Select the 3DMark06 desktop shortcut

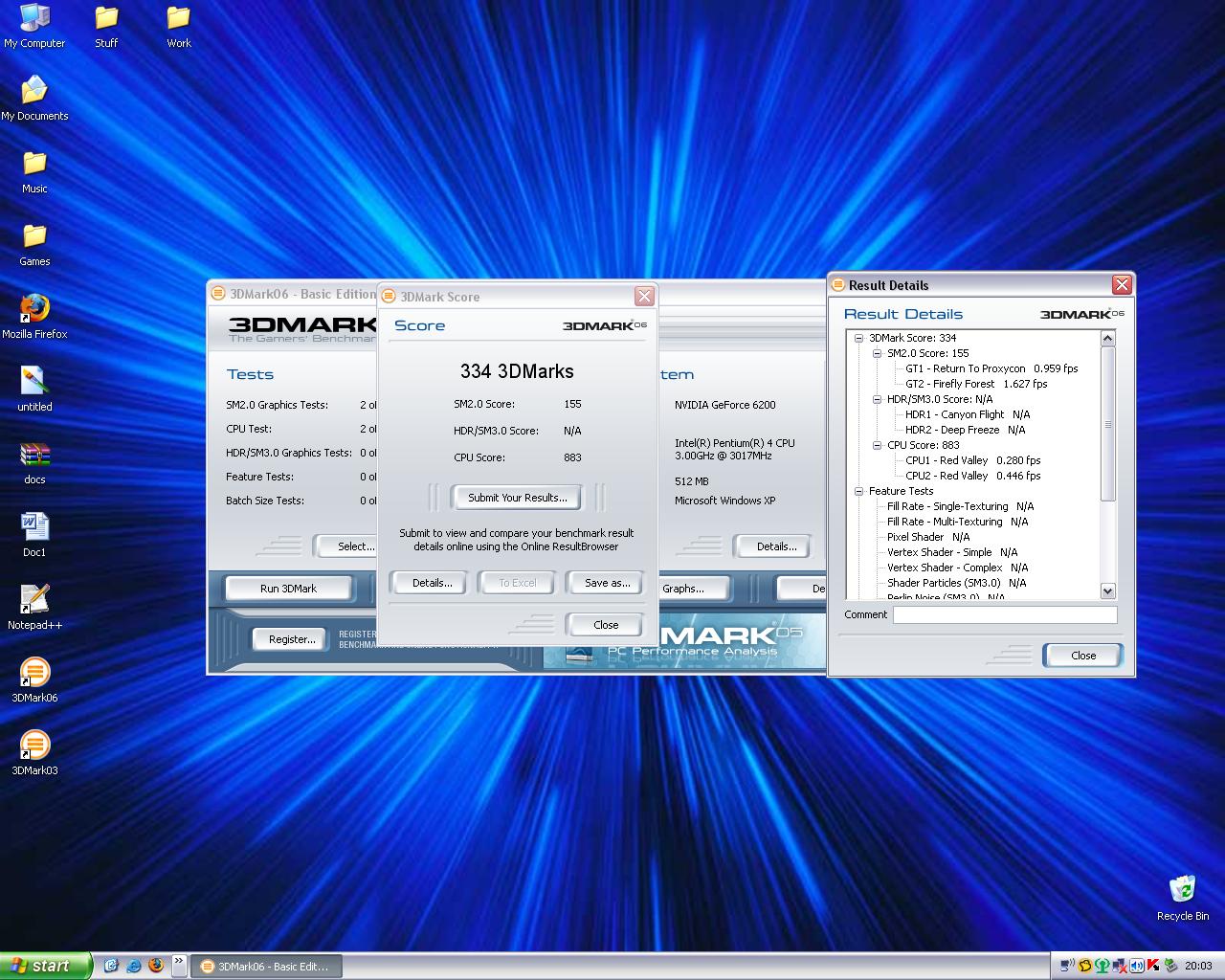(x=34, y=681)
